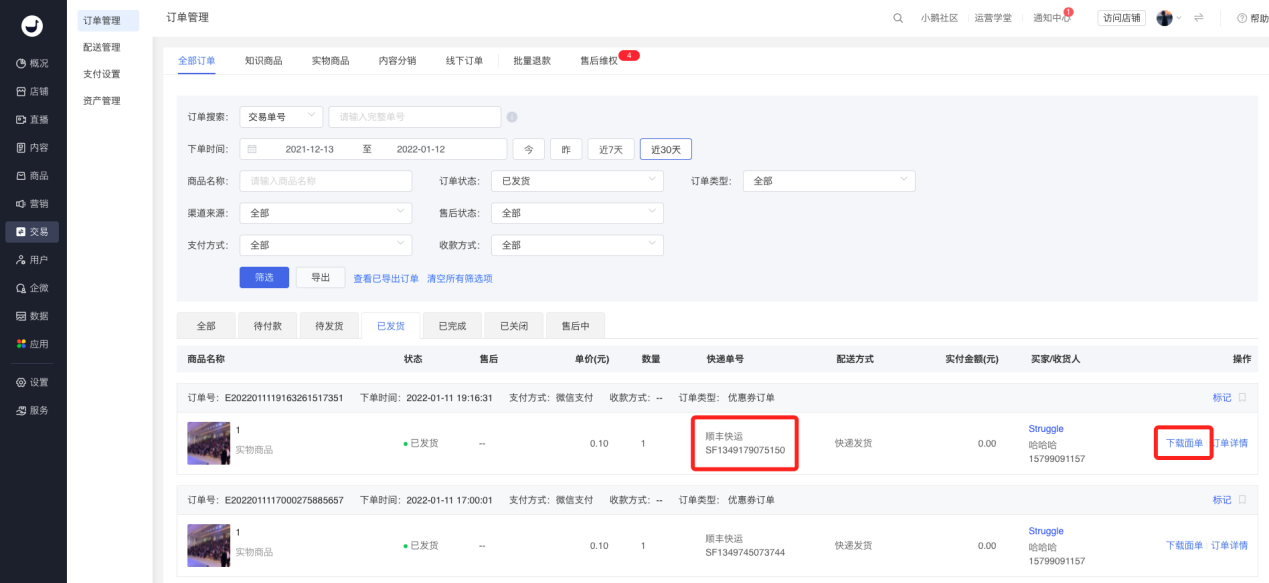Click 近7天 date range button

611,149
